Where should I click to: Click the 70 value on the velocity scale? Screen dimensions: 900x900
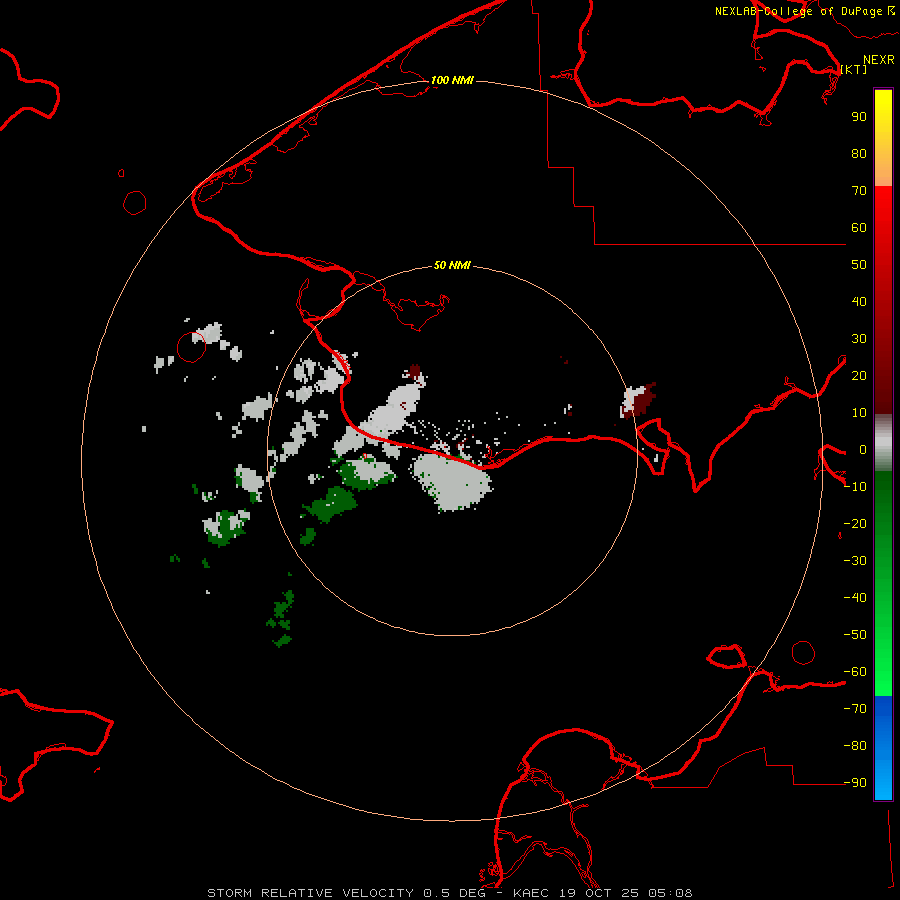point(859,191)
